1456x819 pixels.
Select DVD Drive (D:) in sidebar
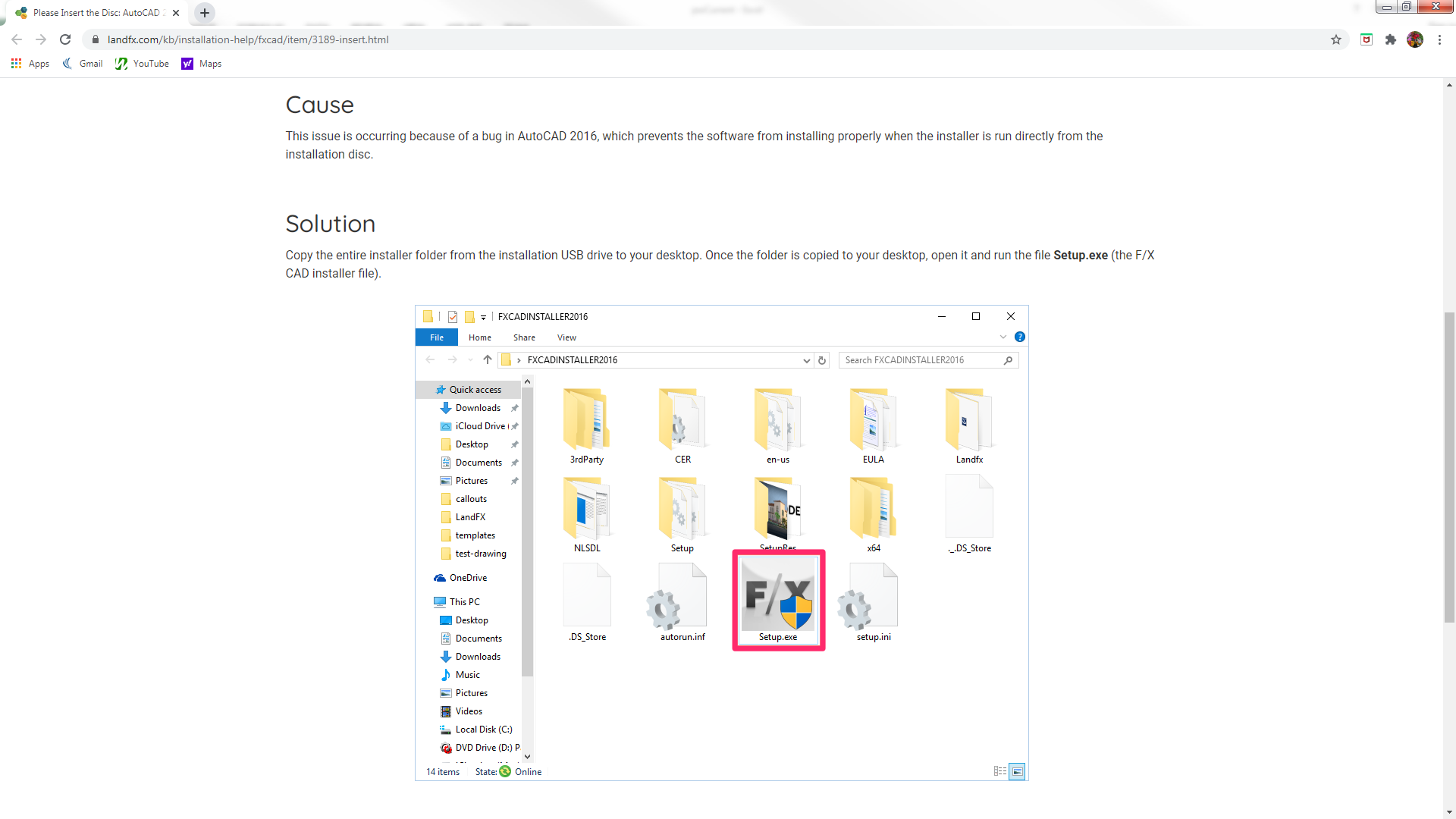point(480,748)
